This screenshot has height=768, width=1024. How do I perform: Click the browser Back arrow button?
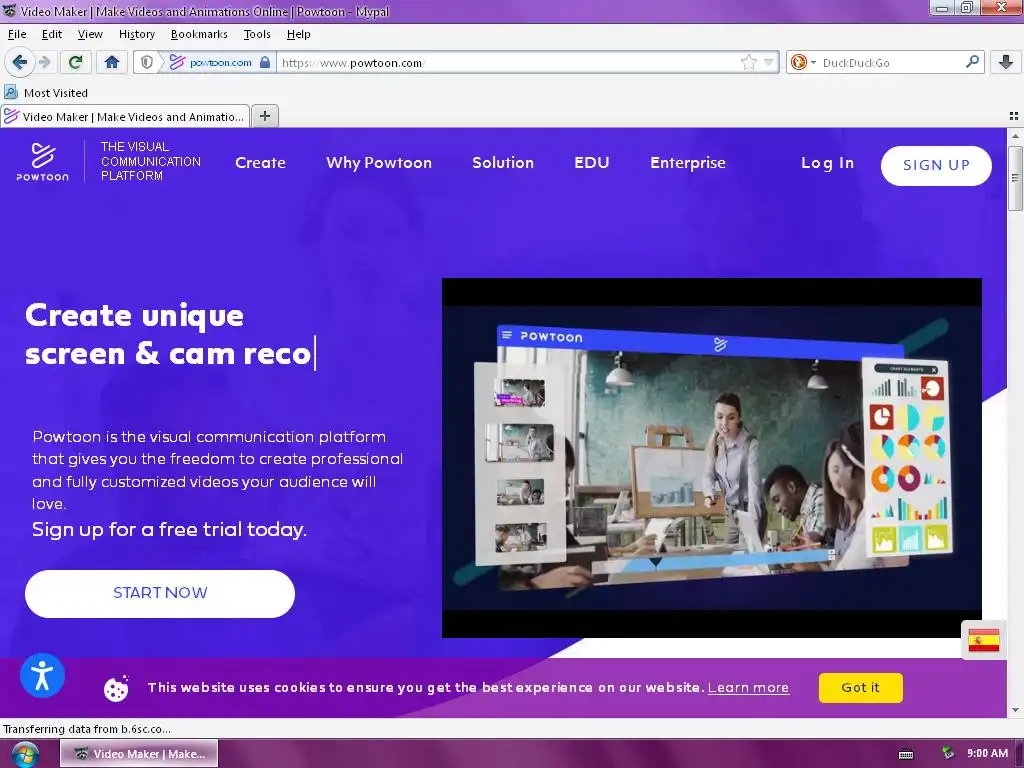20,62
